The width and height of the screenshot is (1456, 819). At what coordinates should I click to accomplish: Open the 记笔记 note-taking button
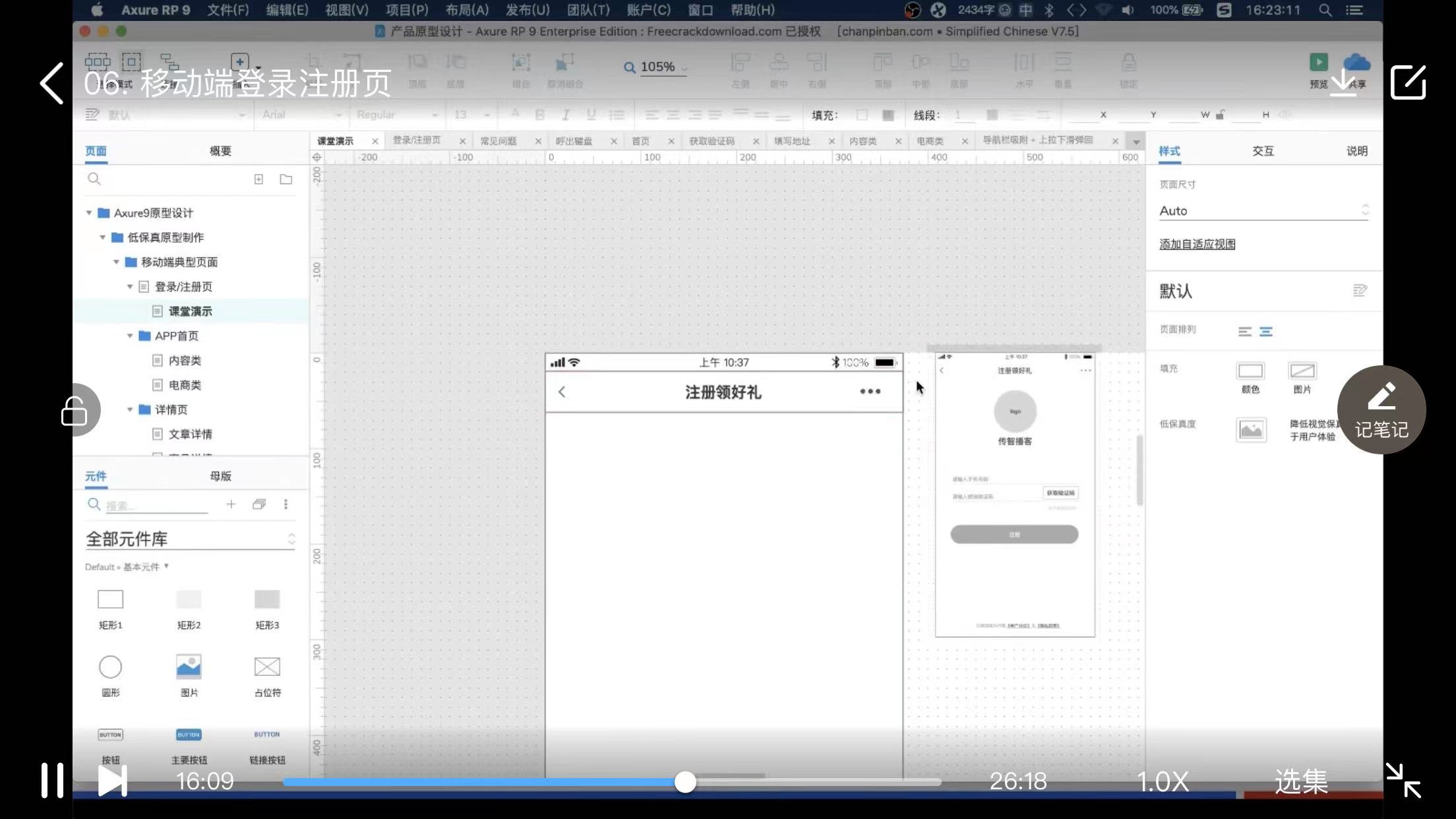click(x=1381, y=409)
